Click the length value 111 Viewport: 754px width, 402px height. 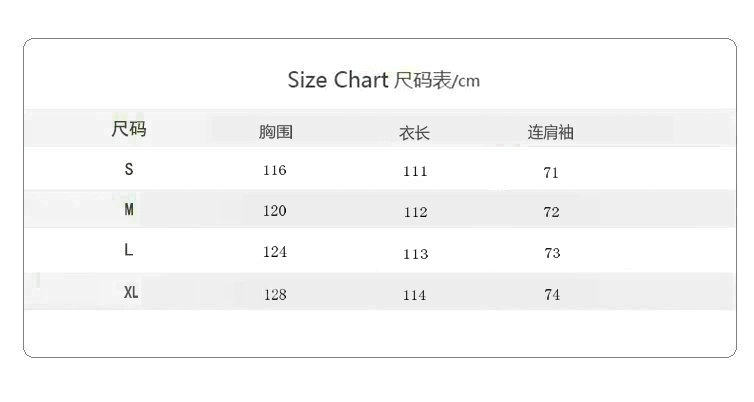(x=415, y=171)
